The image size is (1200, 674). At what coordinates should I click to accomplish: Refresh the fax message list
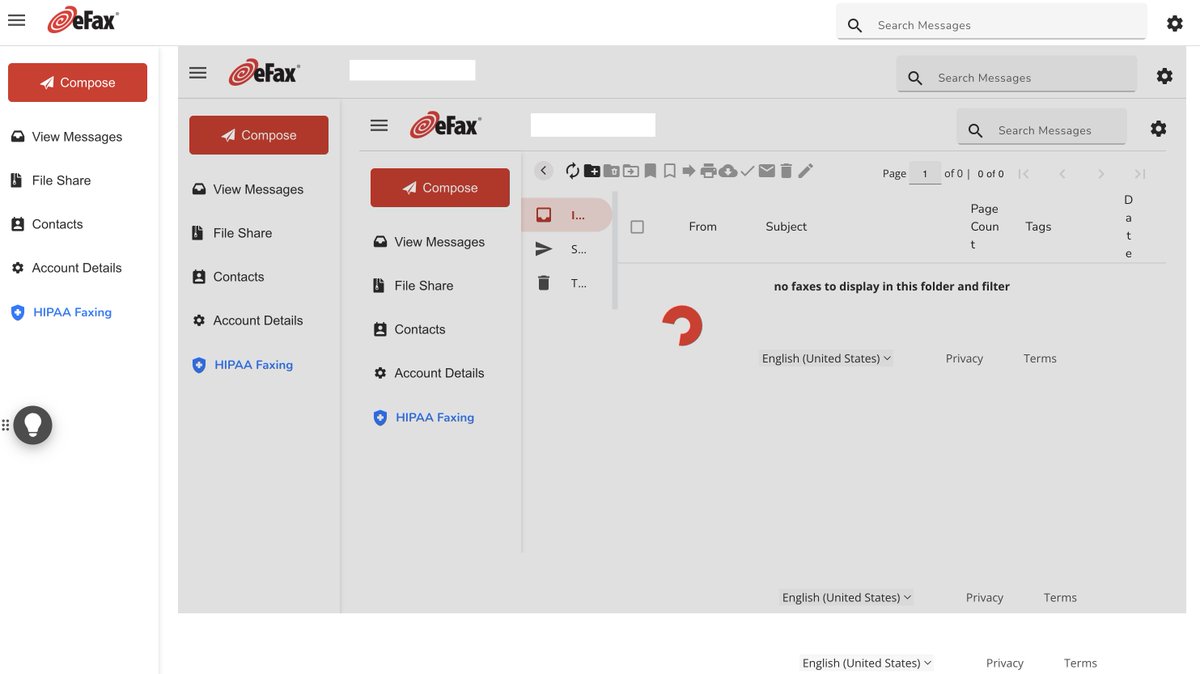tap(573, 171)
